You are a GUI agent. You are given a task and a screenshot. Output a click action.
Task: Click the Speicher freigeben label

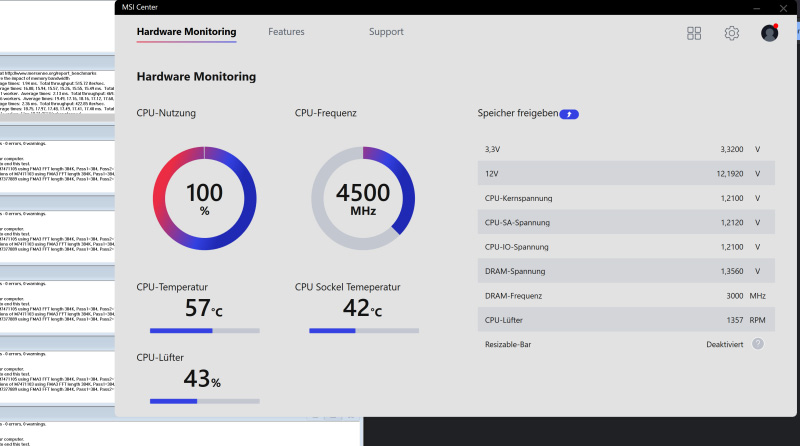click(517, 113)
